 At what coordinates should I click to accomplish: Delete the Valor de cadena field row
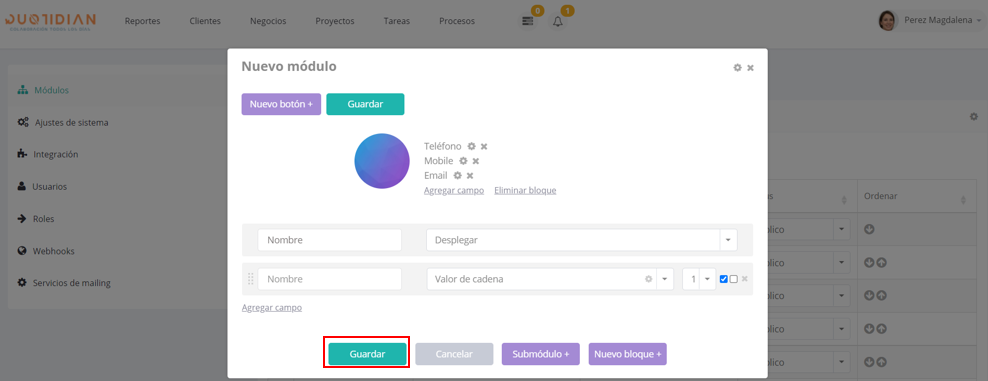point(744,279)
